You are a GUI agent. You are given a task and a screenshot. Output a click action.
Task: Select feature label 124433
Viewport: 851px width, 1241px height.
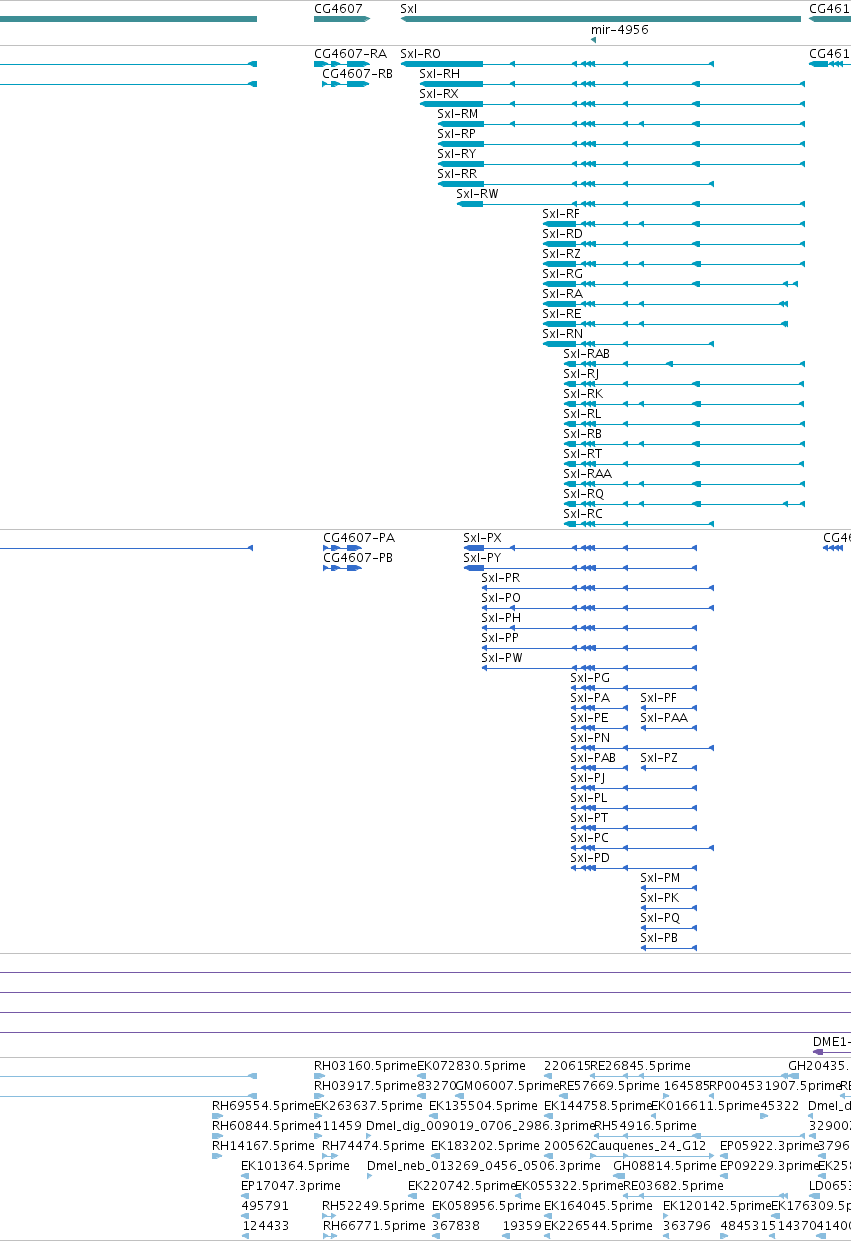(x=265, y=1226)
